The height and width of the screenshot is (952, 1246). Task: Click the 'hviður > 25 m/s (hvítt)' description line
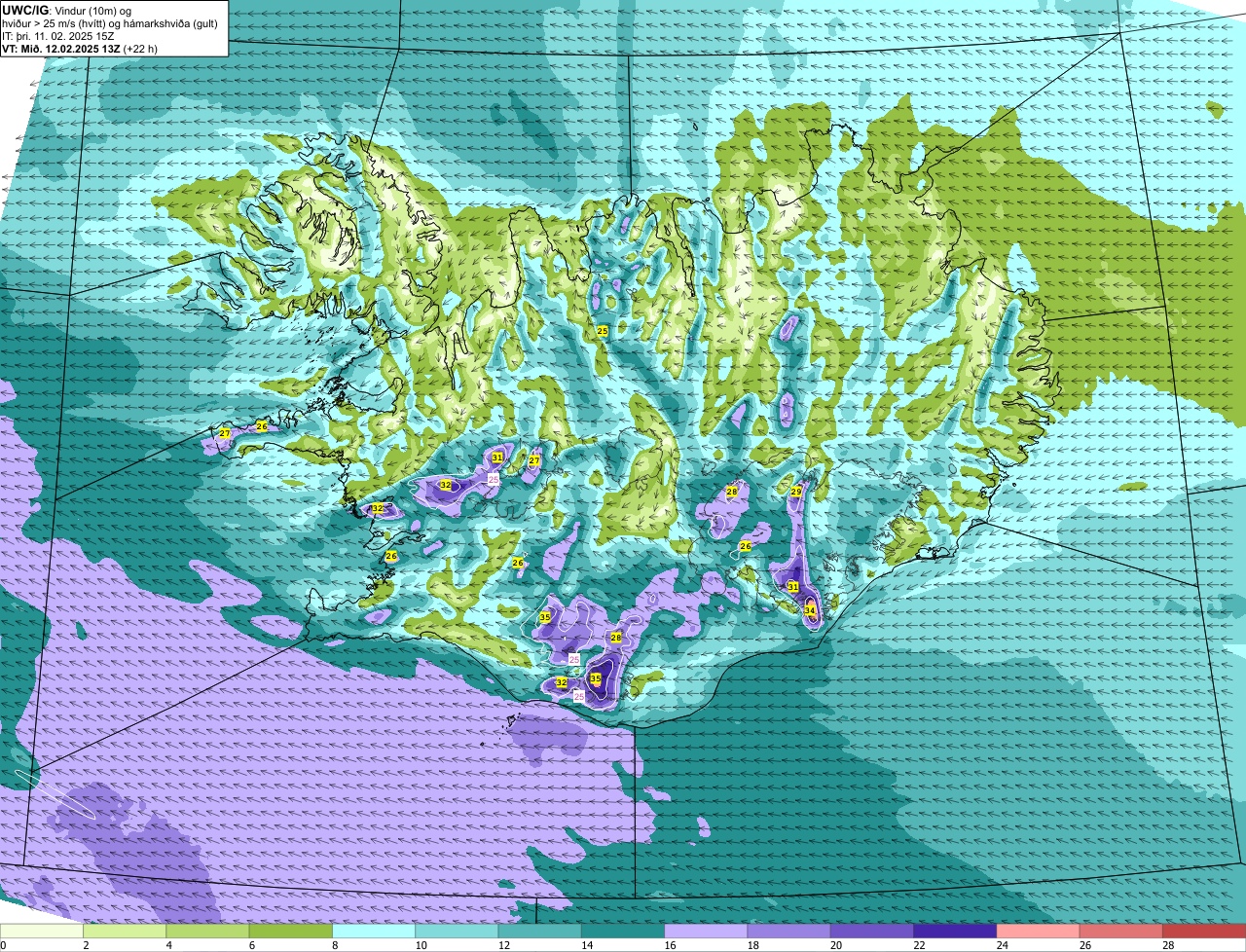coord(110,23)
